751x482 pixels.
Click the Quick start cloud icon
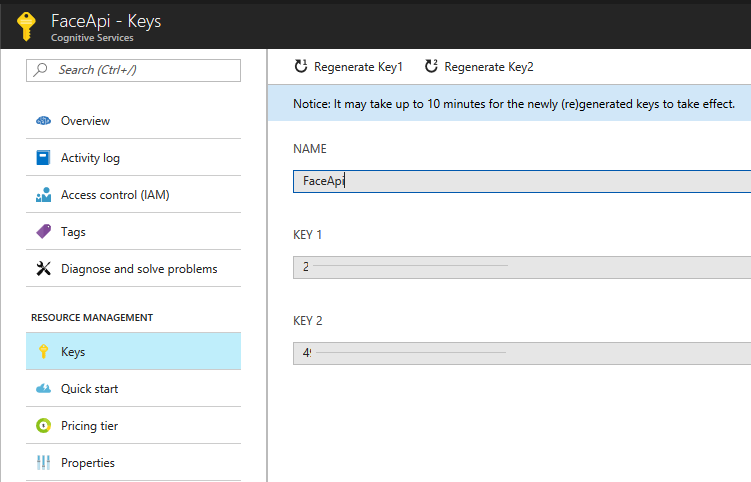(43, 388)
